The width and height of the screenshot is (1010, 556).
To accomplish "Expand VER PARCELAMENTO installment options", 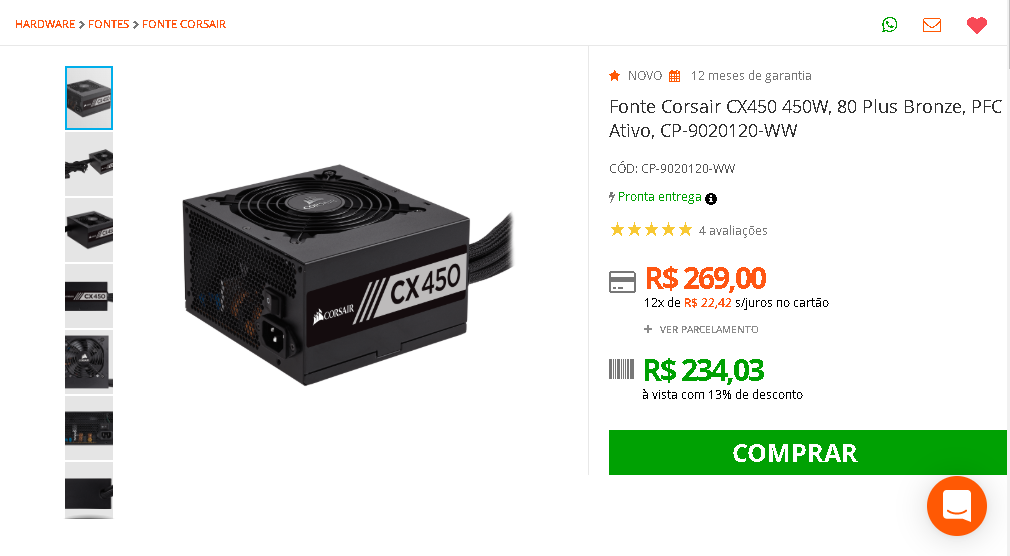I will [x=701, y=329].
